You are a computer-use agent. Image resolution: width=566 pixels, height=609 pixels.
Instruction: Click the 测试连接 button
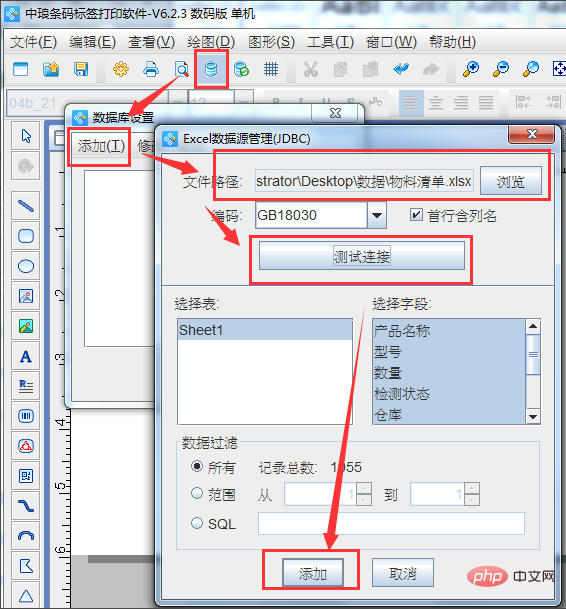coord(362,256)
